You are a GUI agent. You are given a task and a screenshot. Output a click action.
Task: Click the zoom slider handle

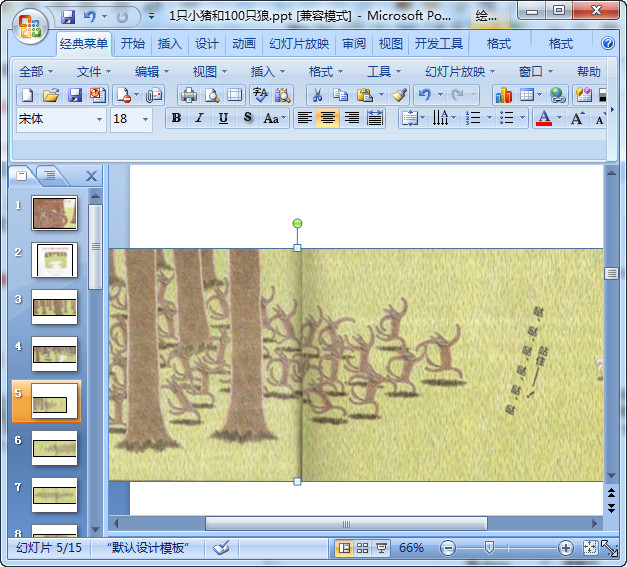click(x=489, y=548)
